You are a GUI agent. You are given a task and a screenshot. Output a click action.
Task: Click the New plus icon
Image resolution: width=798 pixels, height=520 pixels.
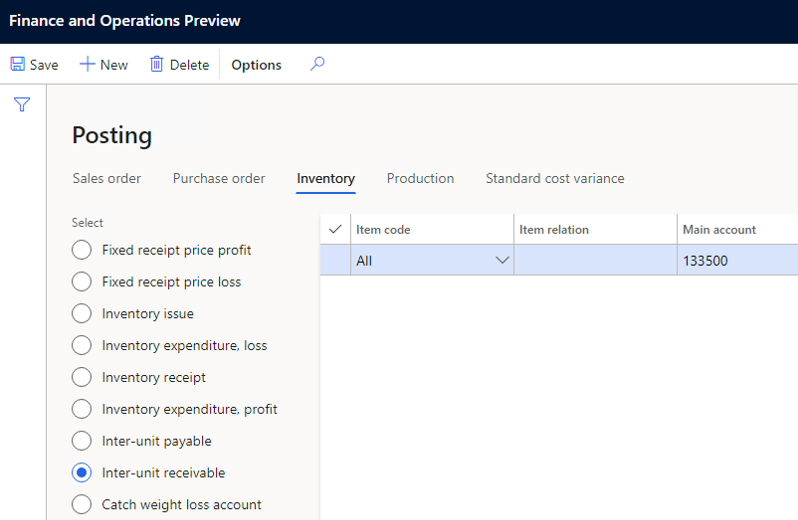tap(88, 65)
